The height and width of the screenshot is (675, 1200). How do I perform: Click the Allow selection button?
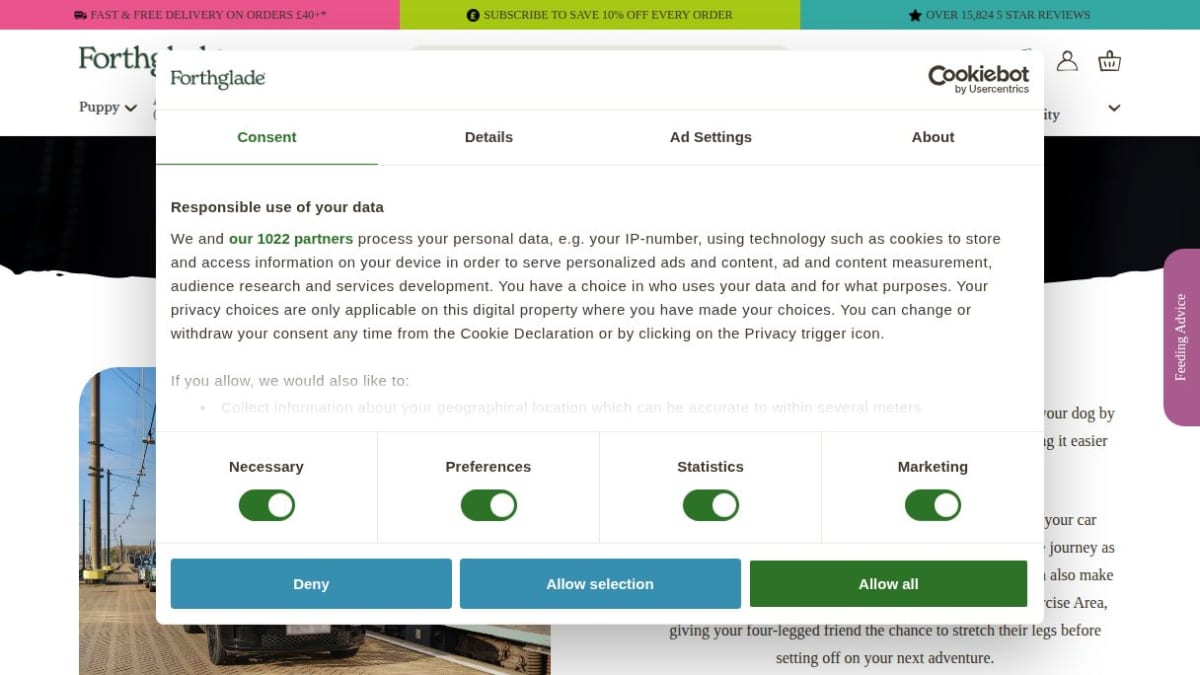(600, 584)
